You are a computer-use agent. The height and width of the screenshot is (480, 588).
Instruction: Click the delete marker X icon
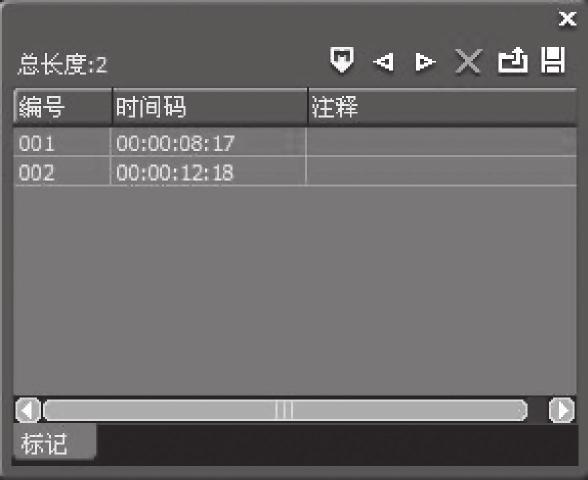click(x=468, y=61)
